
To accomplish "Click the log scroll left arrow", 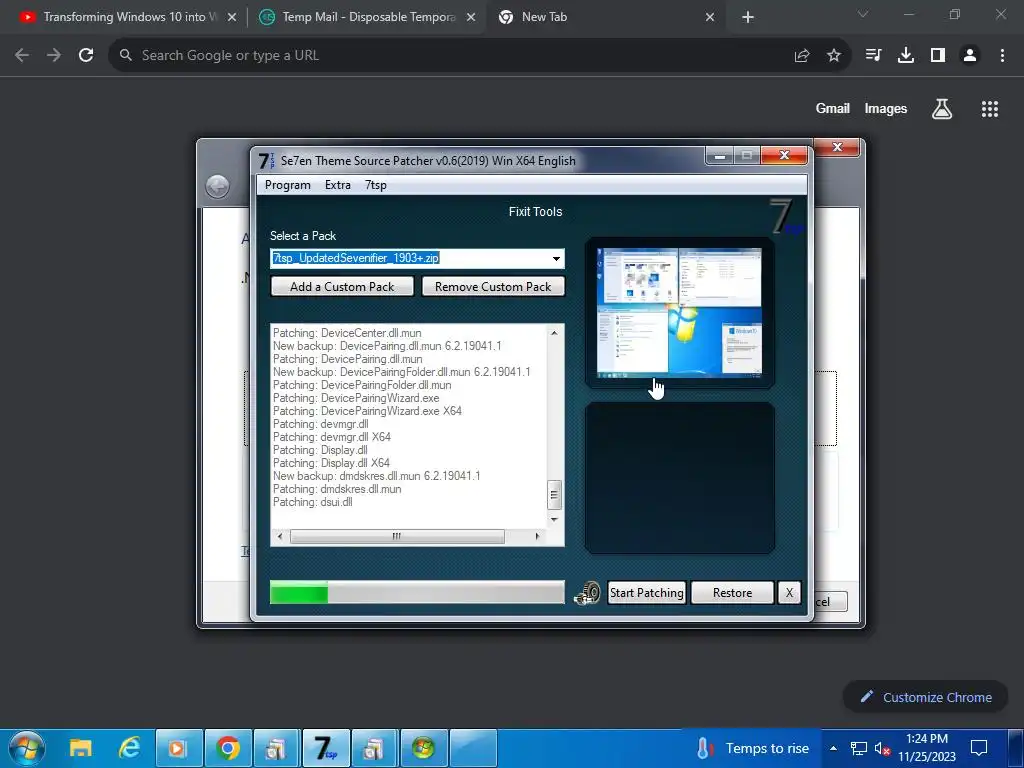I will [280, 536].
